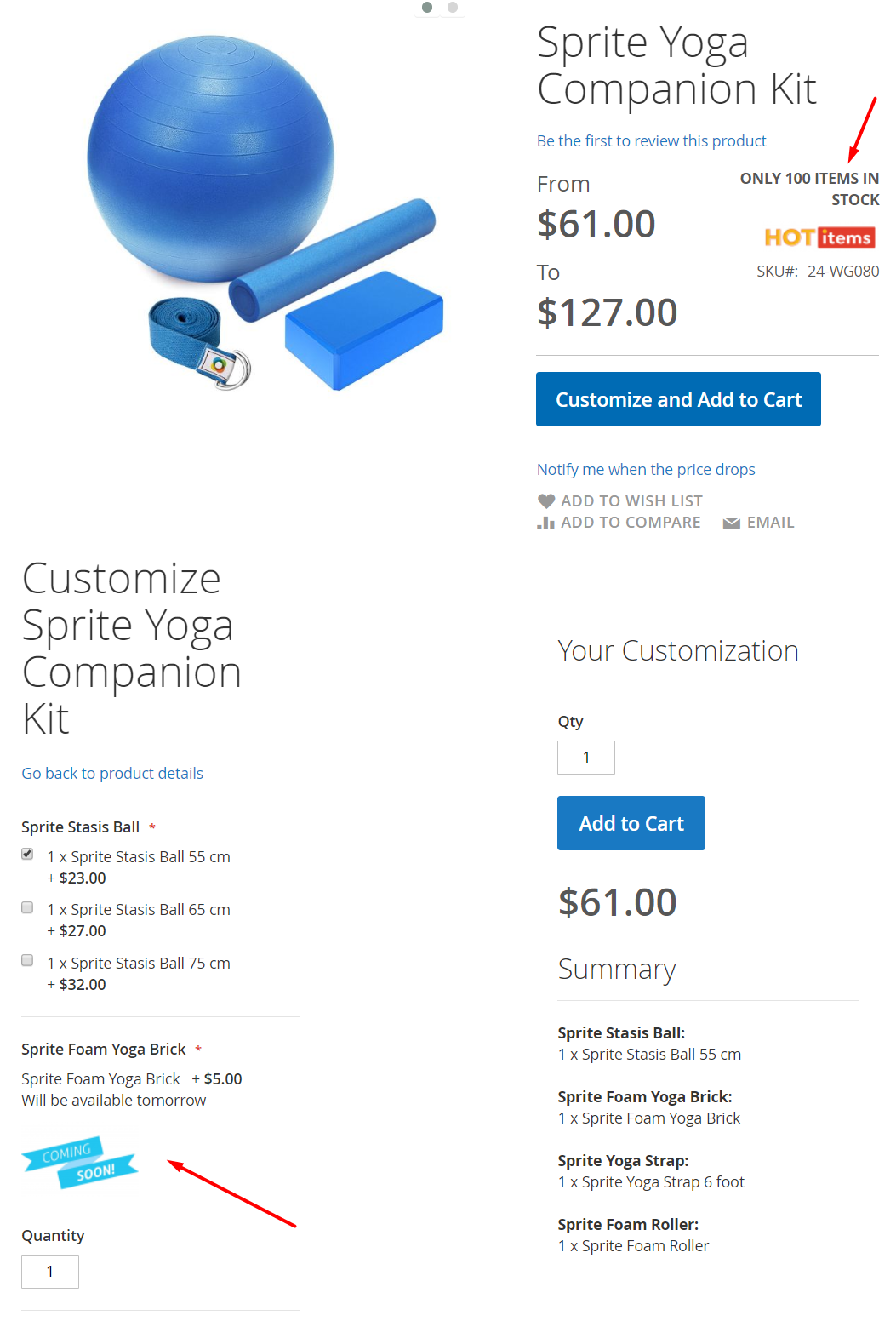896x1327 pixels.
Task: Follow the Go back to product details link
Action: click(x=112, y=774)
